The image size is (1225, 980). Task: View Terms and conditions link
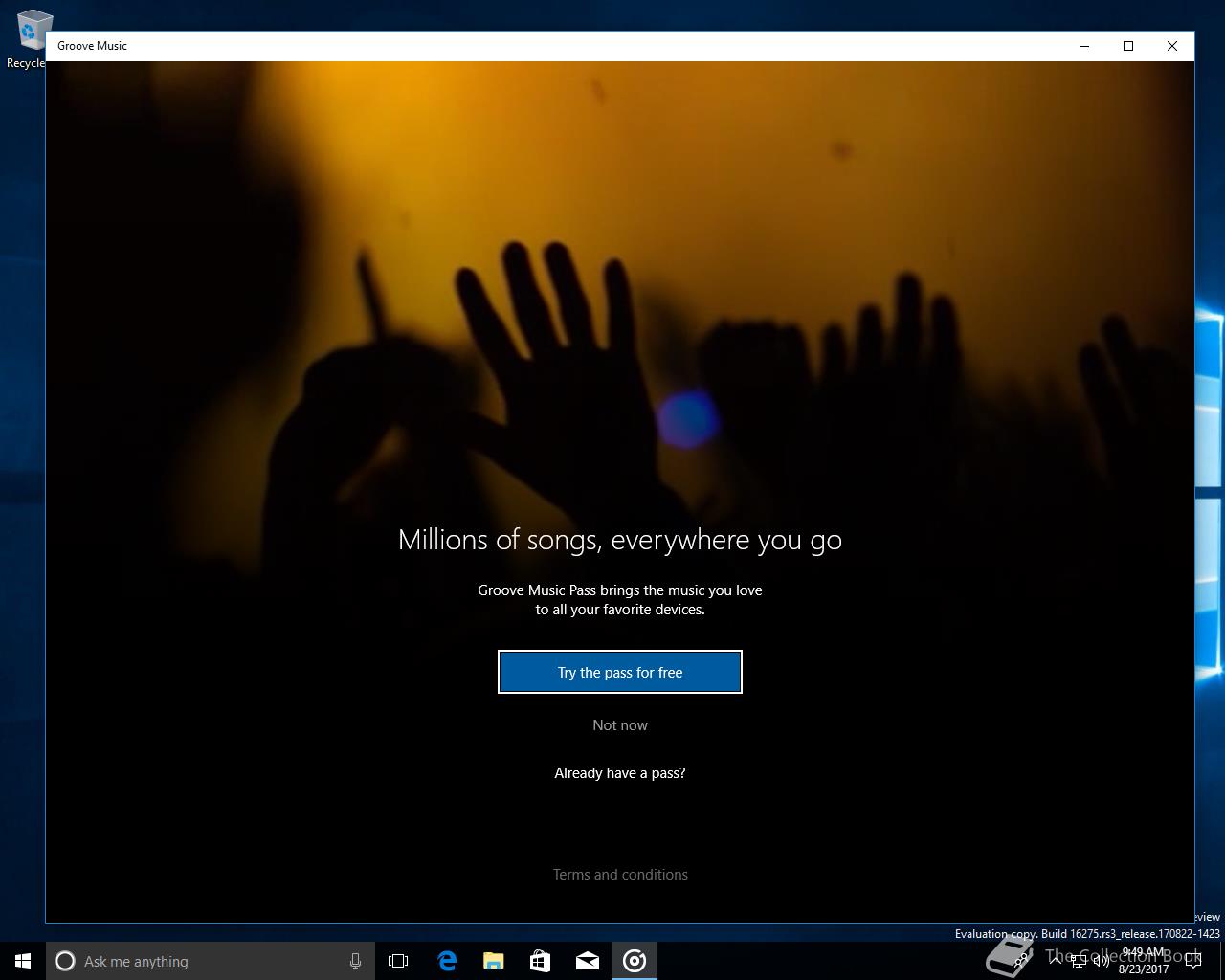[620, 875]
